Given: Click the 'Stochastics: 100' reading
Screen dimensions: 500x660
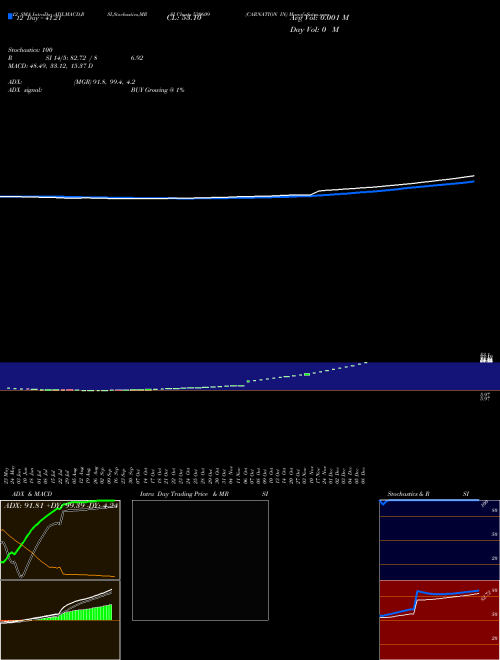Looking at the screenshot, I should click(x=30, y=50).
